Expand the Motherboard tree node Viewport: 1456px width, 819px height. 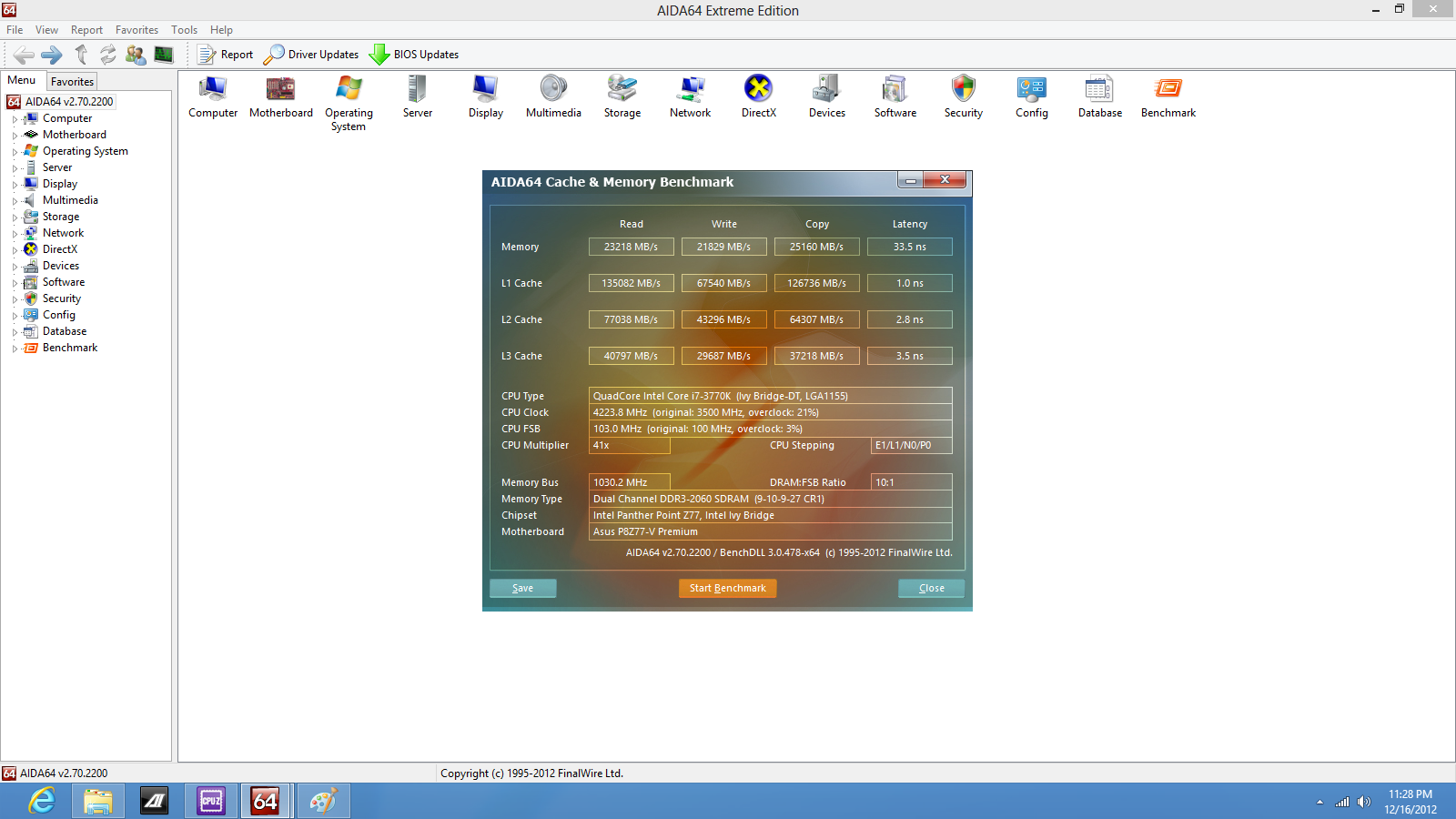[x=15, y=136]
